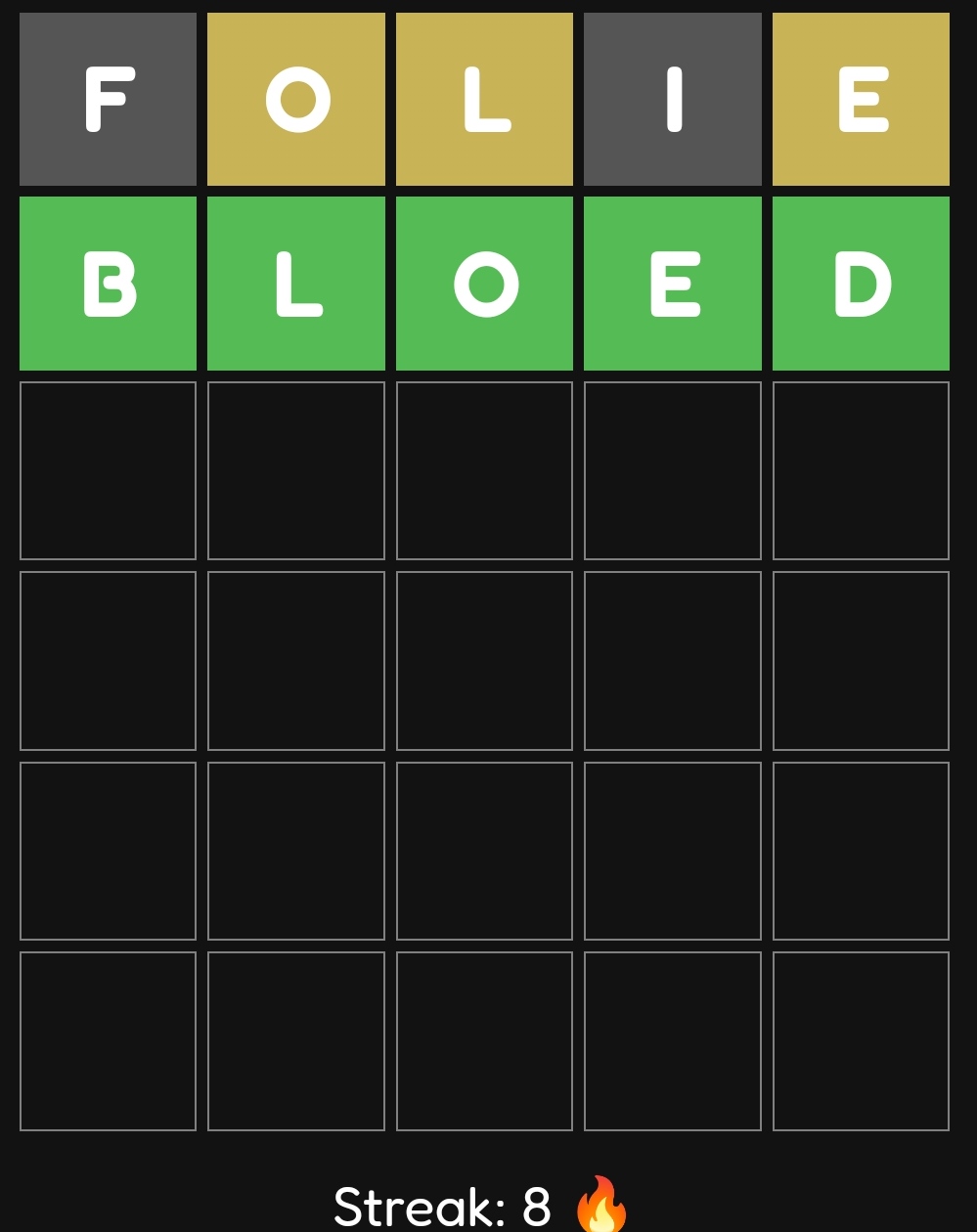Click last empty tile in bottom row
Viewport: 977px width, 1232px height.
tap(861, 1041)
